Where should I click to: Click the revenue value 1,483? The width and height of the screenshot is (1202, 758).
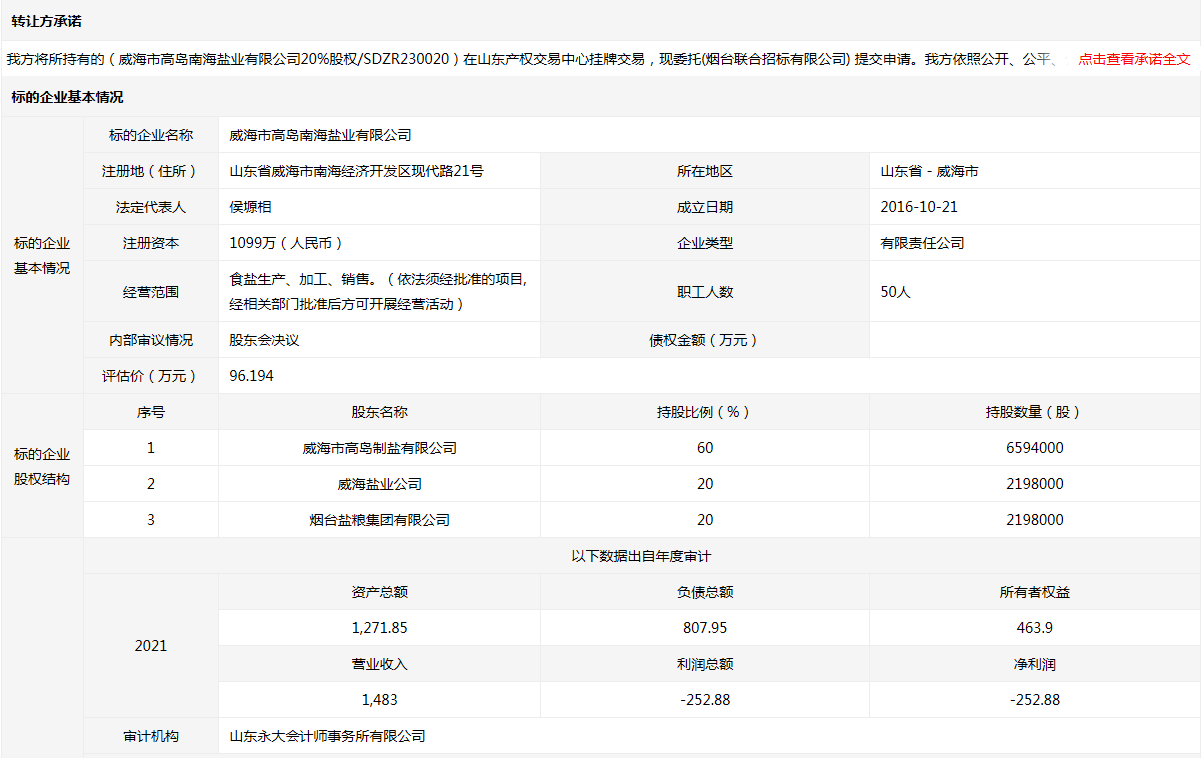379,700
